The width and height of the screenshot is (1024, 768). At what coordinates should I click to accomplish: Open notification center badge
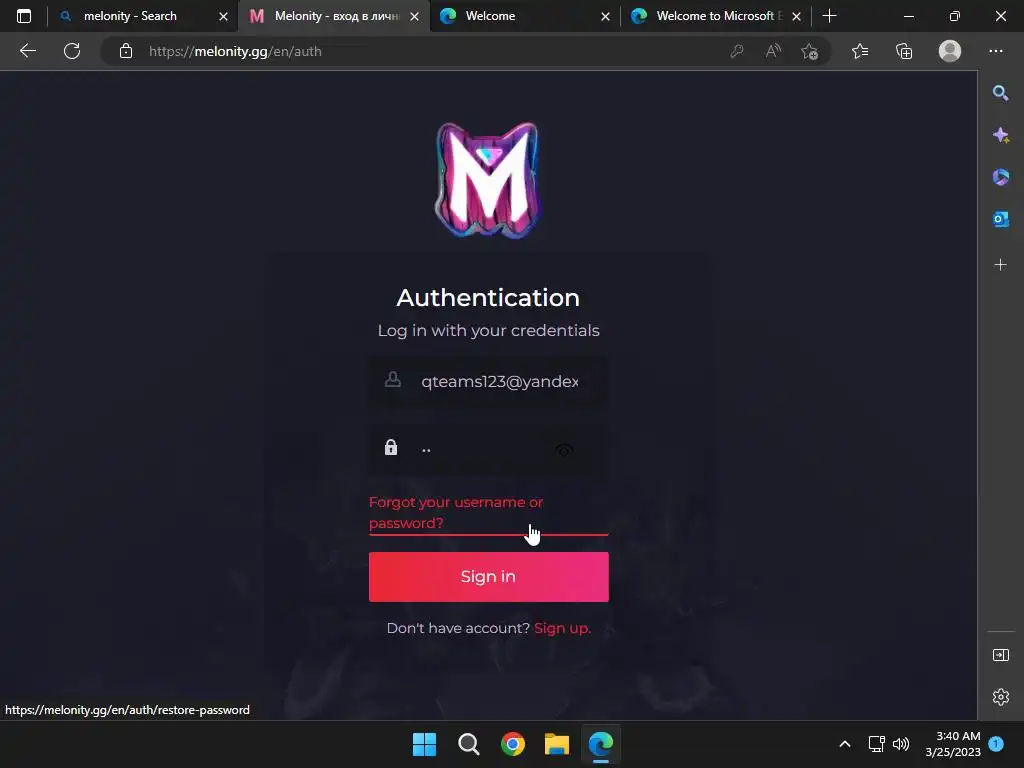coord(996,743)
